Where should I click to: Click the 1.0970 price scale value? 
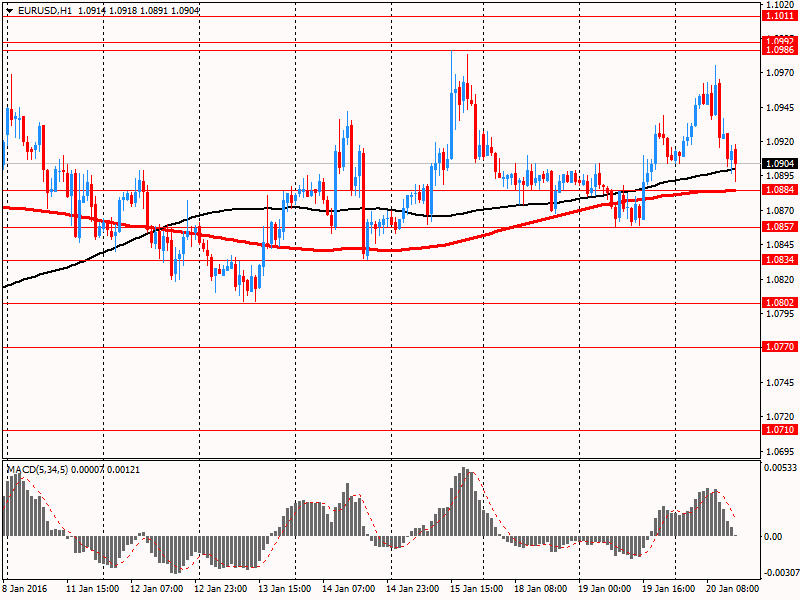[779, 73]
